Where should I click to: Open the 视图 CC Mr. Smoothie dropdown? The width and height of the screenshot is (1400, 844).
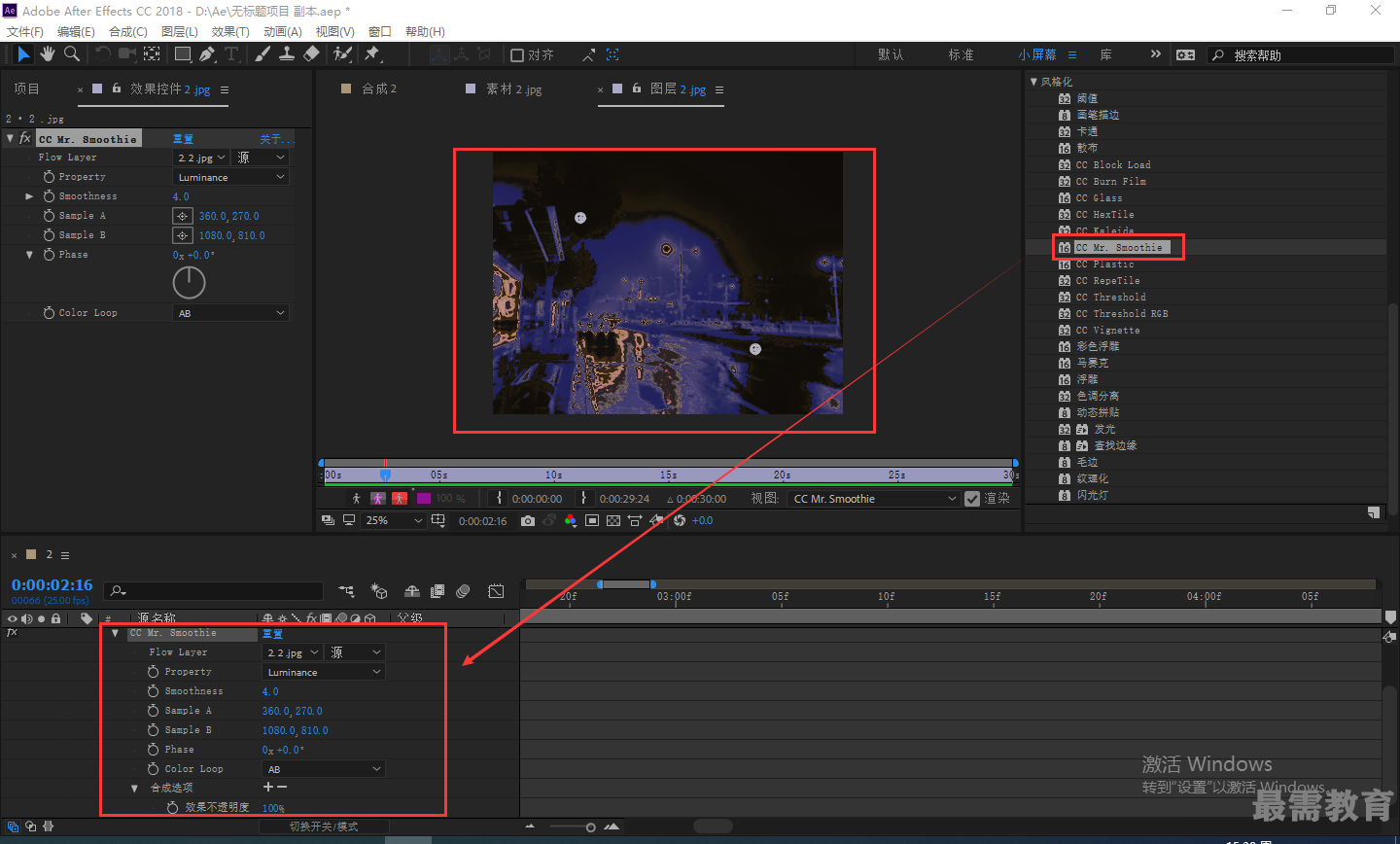(875, 499)
